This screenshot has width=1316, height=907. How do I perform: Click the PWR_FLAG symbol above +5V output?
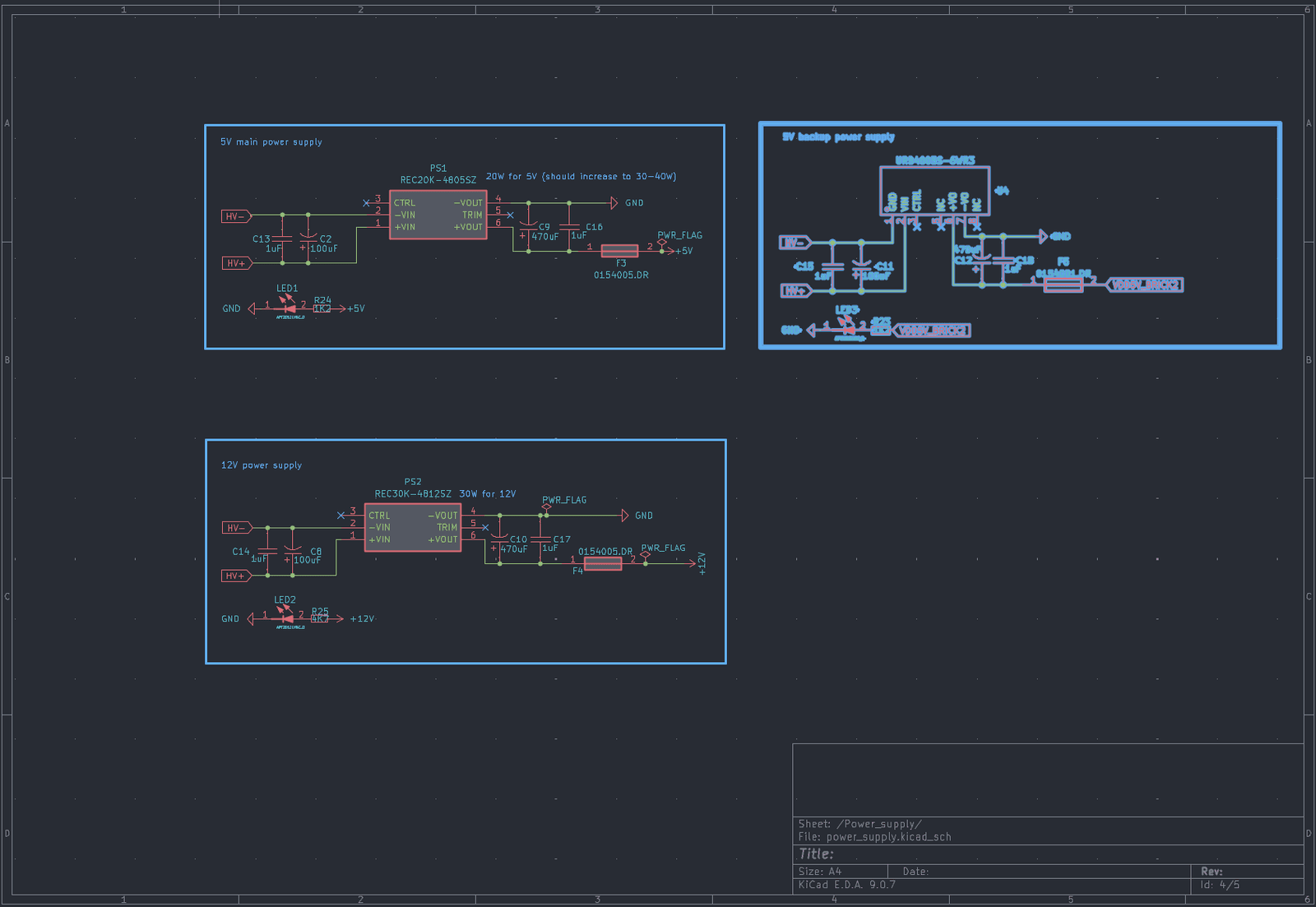click(x=661, y=243)
